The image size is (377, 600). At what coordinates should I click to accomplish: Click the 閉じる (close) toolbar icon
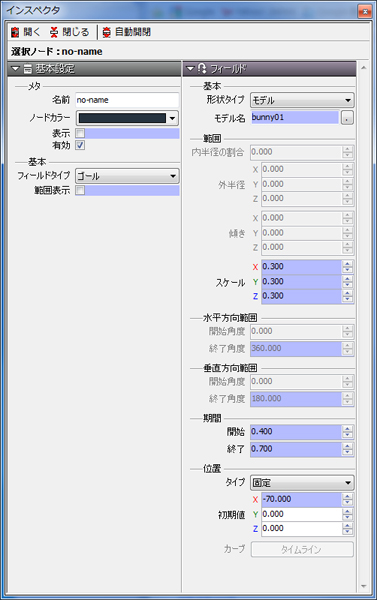point(54,32)
